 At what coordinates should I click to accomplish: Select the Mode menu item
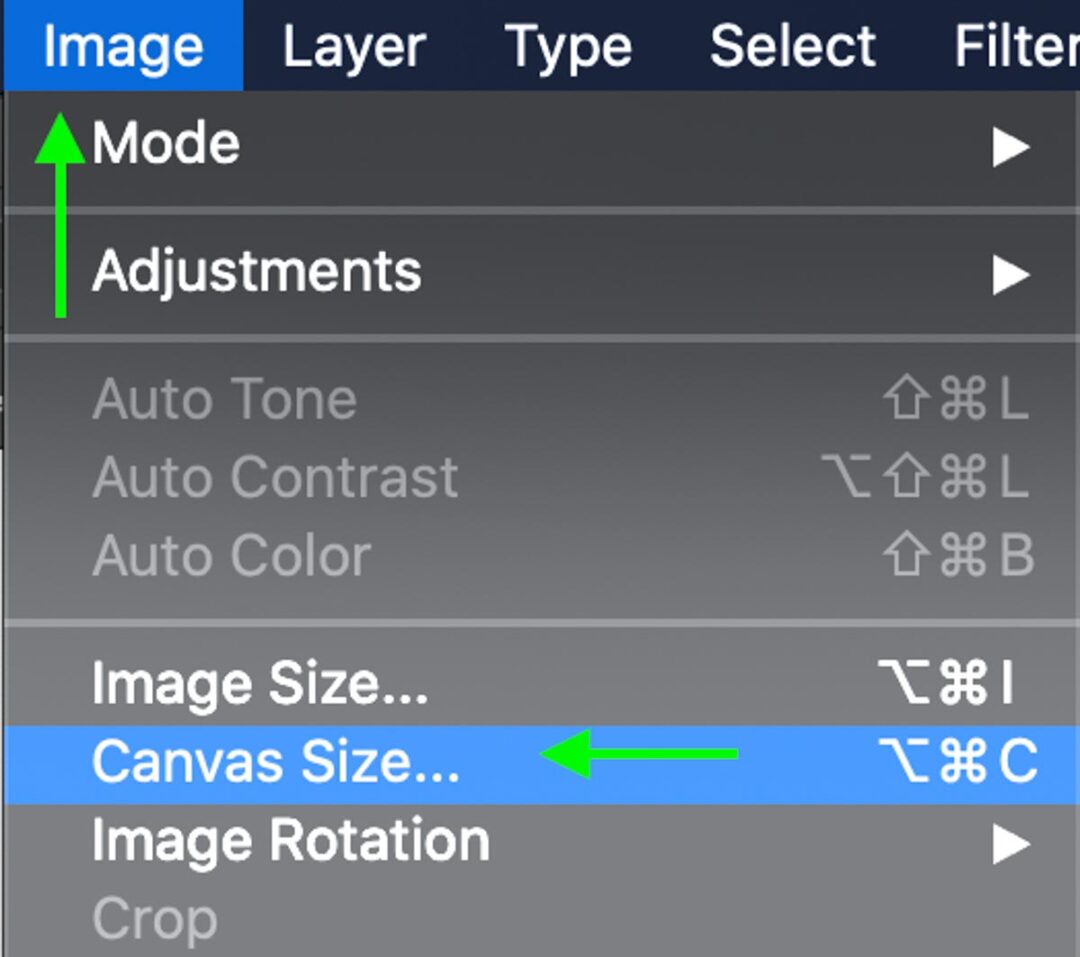[x=165, y=142]
